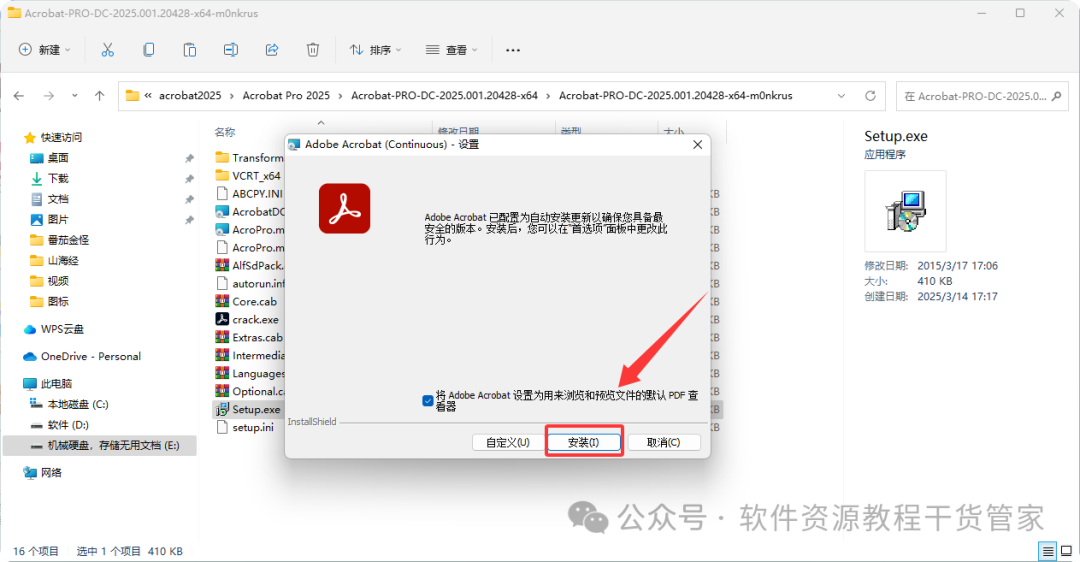Open 图片 in navigation pane
The image size is (1080, 562).
(58, 220)
